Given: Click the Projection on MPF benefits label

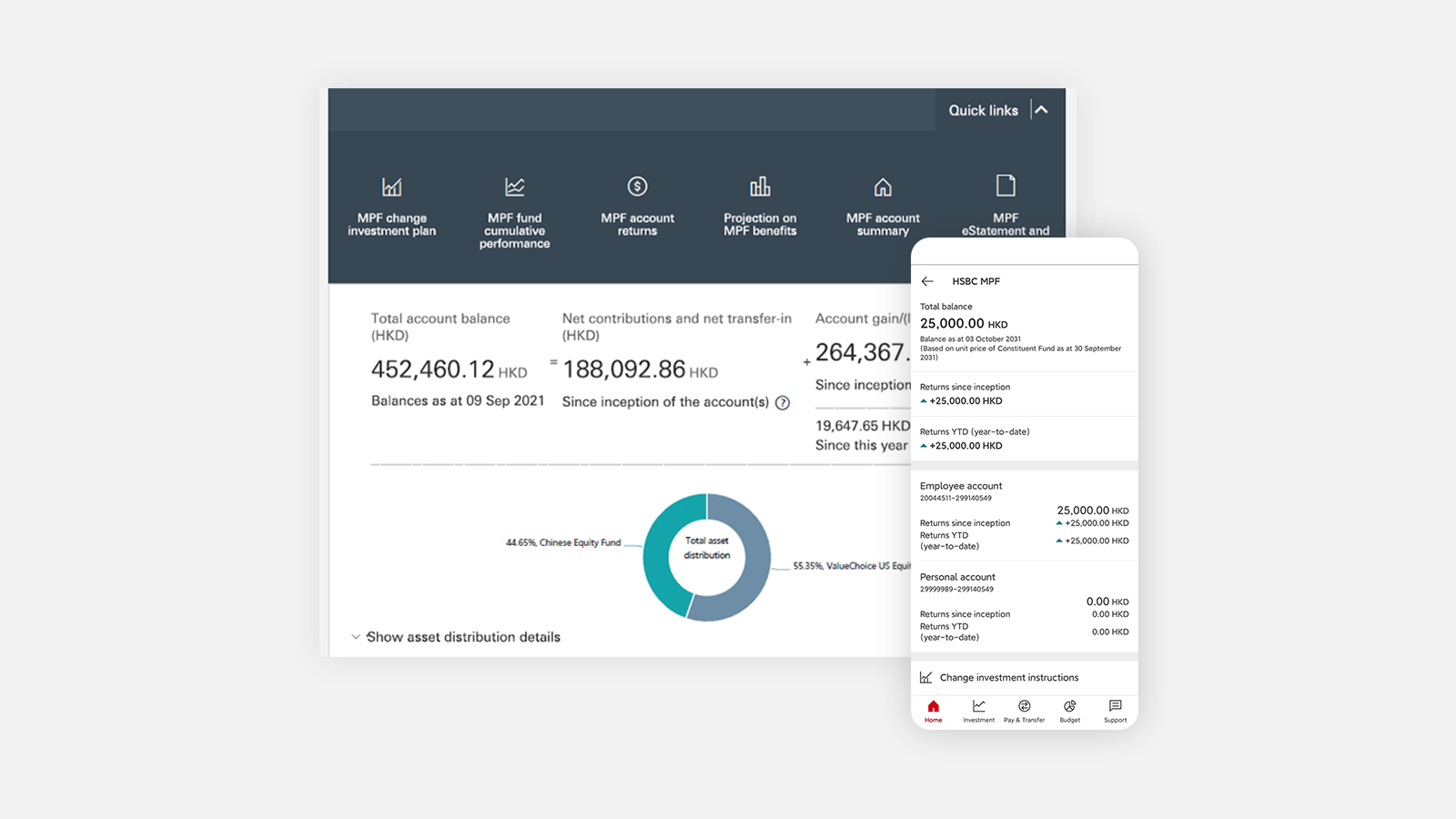Looking at the screenshot, I should coord(760,225).
